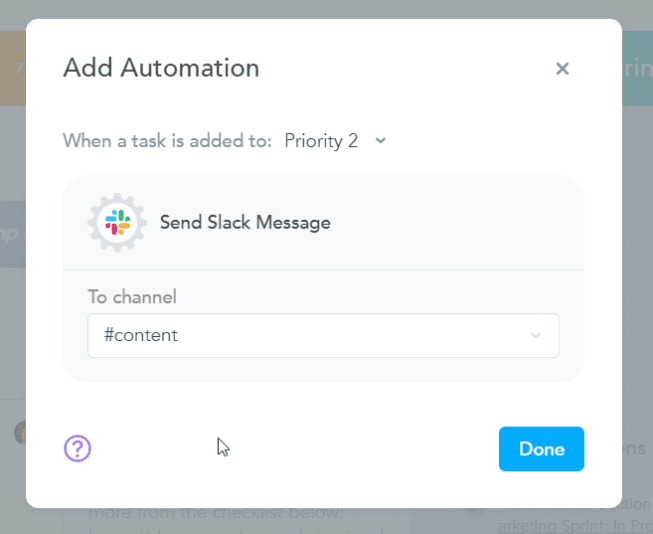Select the Send Slack Message action title
The height and width of the screenshot is (534, 653).
click(245, 222)
